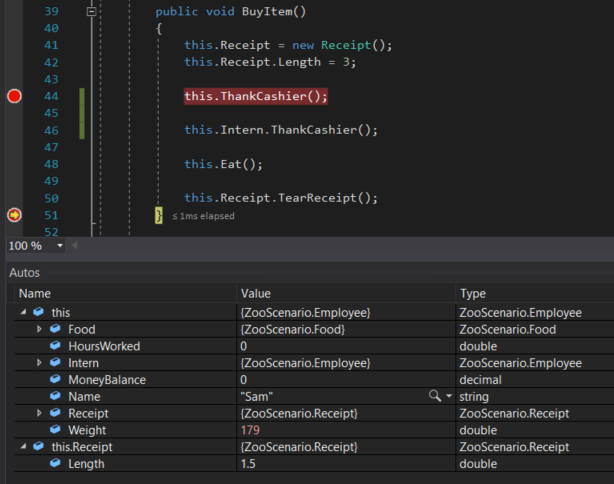Click the current statement arrow on line 51
This screenshot has height=484, width=614.
coord(14,215)
